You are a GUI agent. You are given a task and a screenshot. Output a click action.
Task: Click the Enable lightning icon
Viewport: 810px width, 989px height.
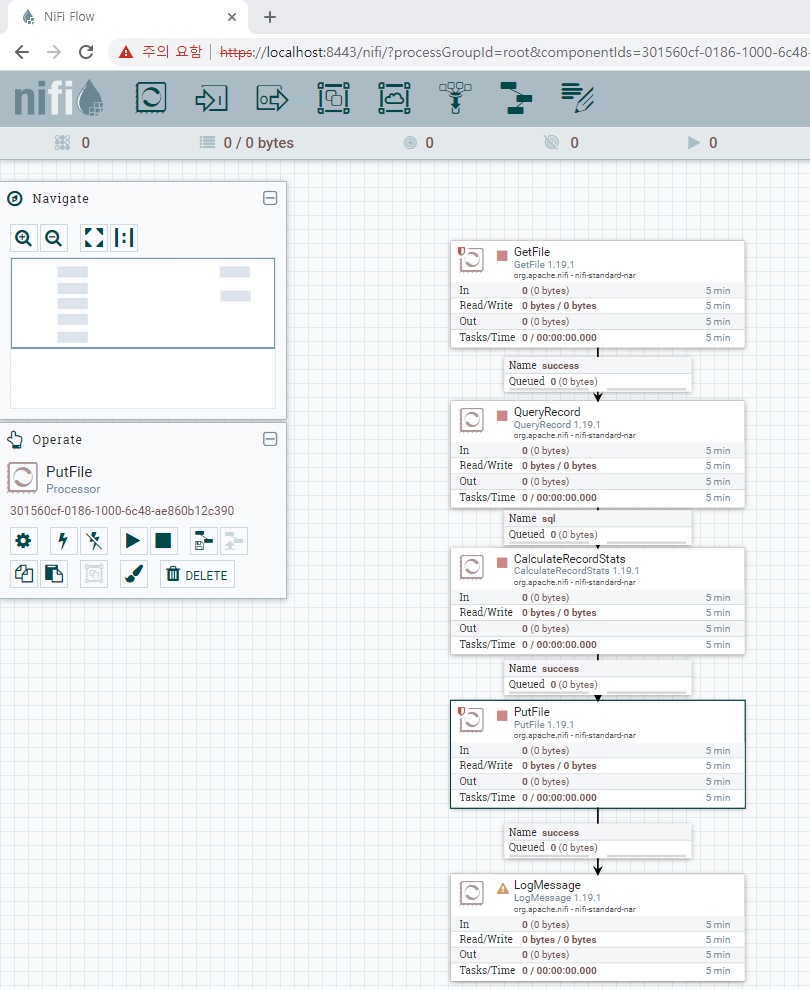63,541
